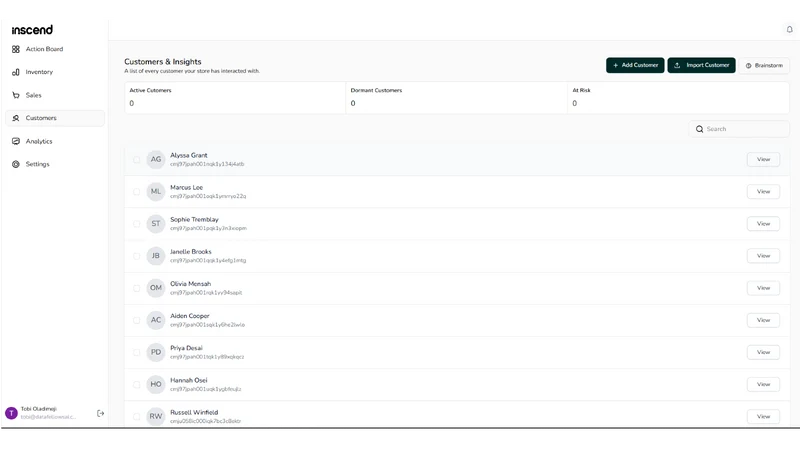The image size is (800, 450).
Task: Click the Customers person icon
Action: click(x=16, y=118)
